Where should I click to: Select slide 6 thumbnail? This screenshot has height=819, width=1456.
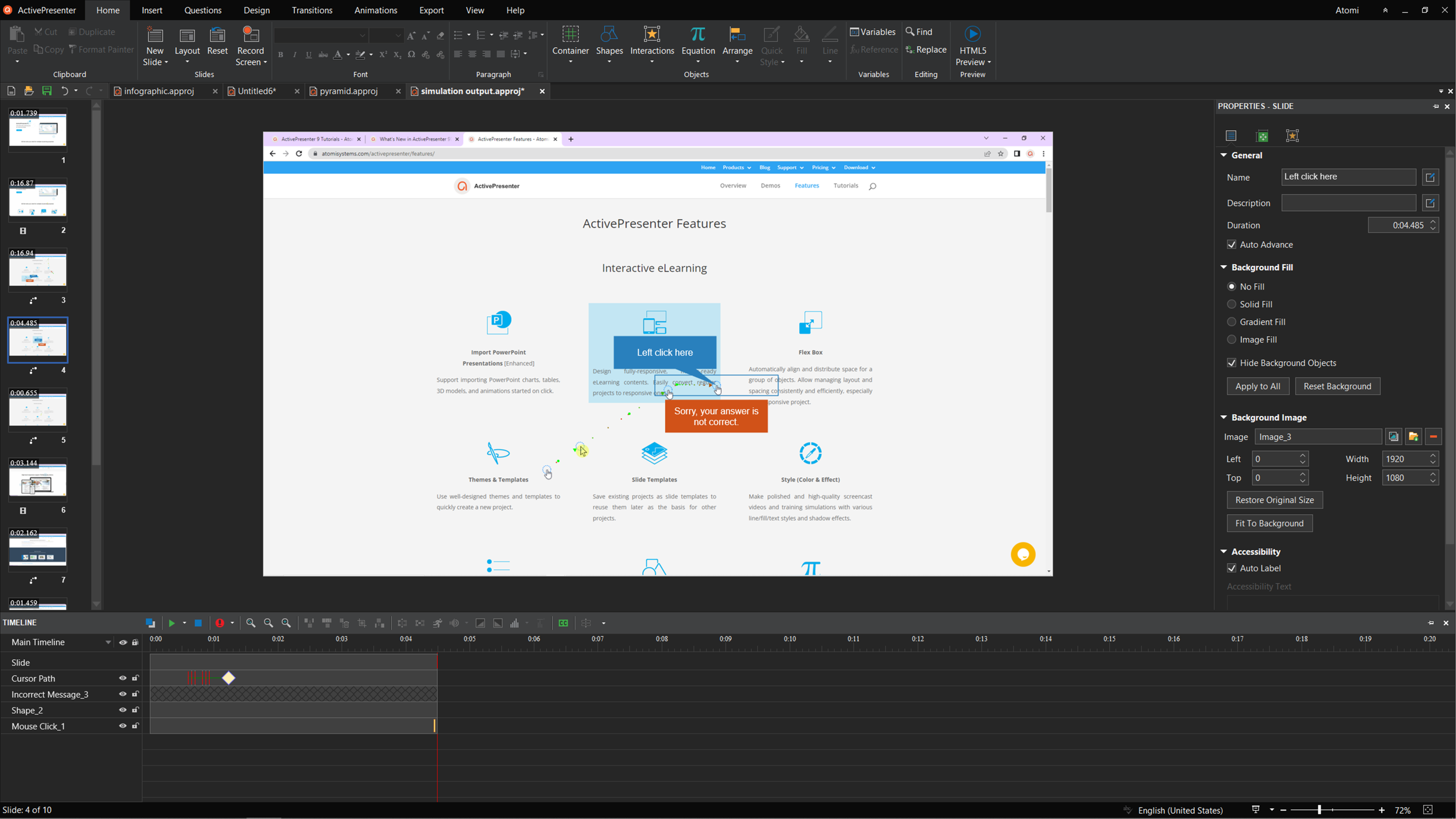pos(38,481)
